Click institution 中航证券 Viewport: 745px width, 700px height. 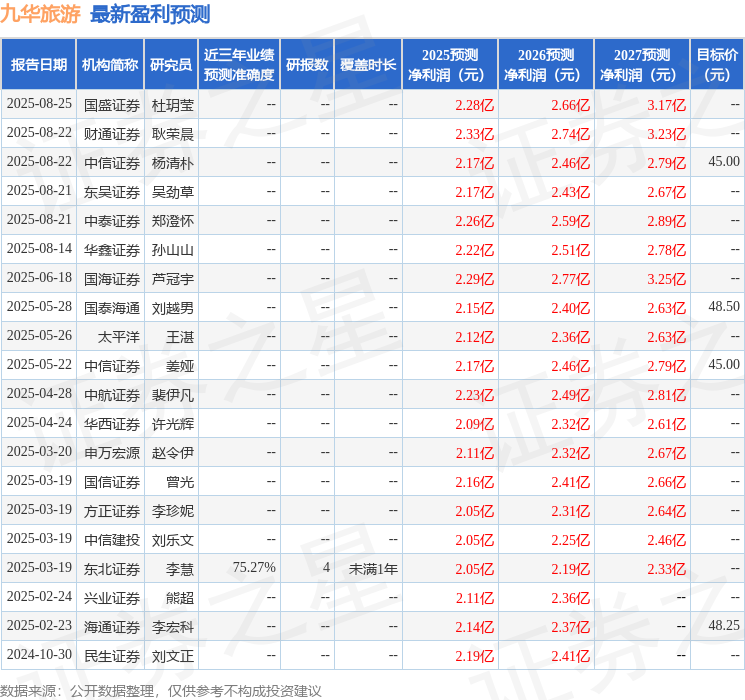pyautogui.click(x=112, y=395)
